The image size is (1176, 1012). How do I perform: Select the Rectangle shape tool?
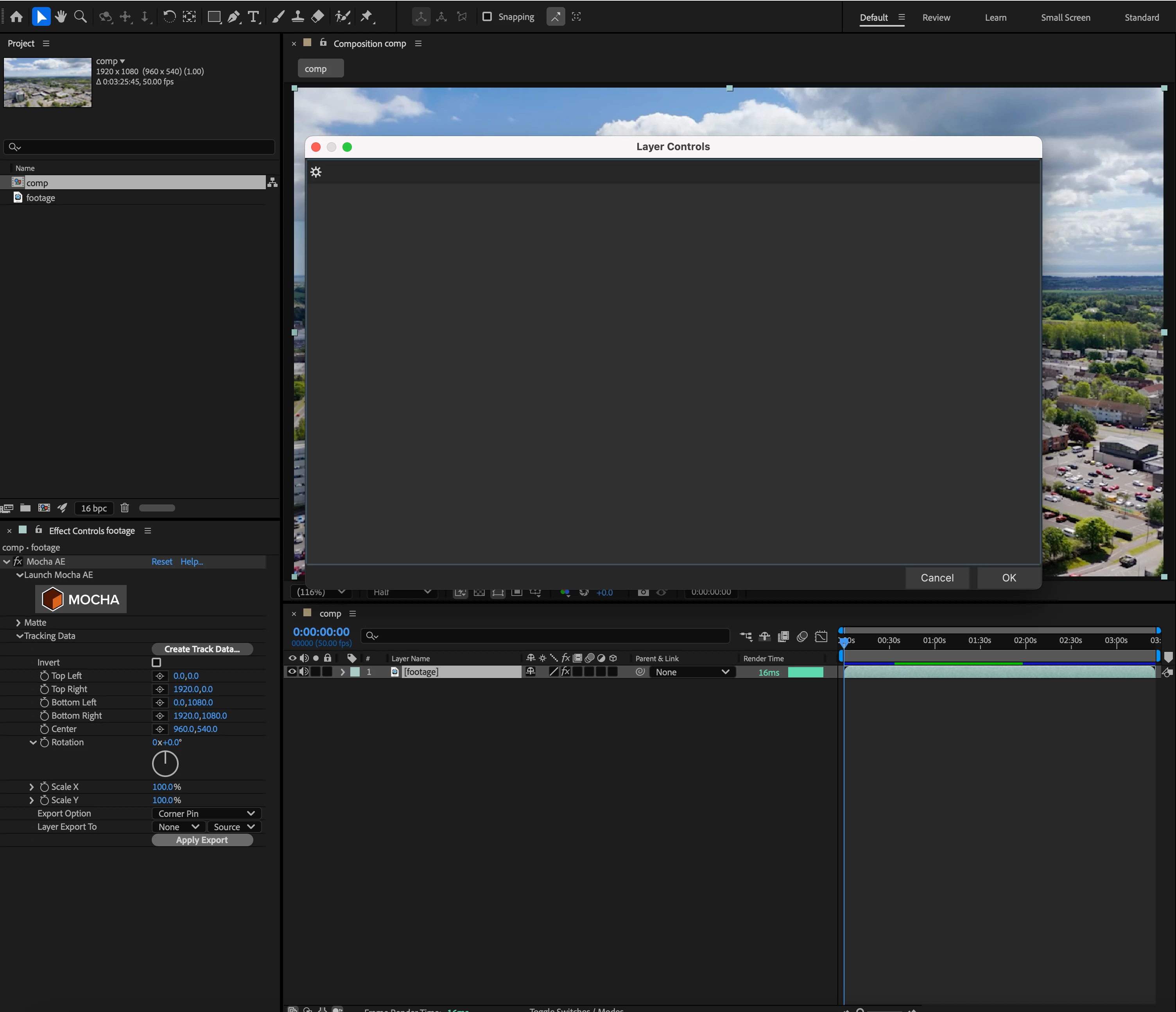(x=214, y=16)
